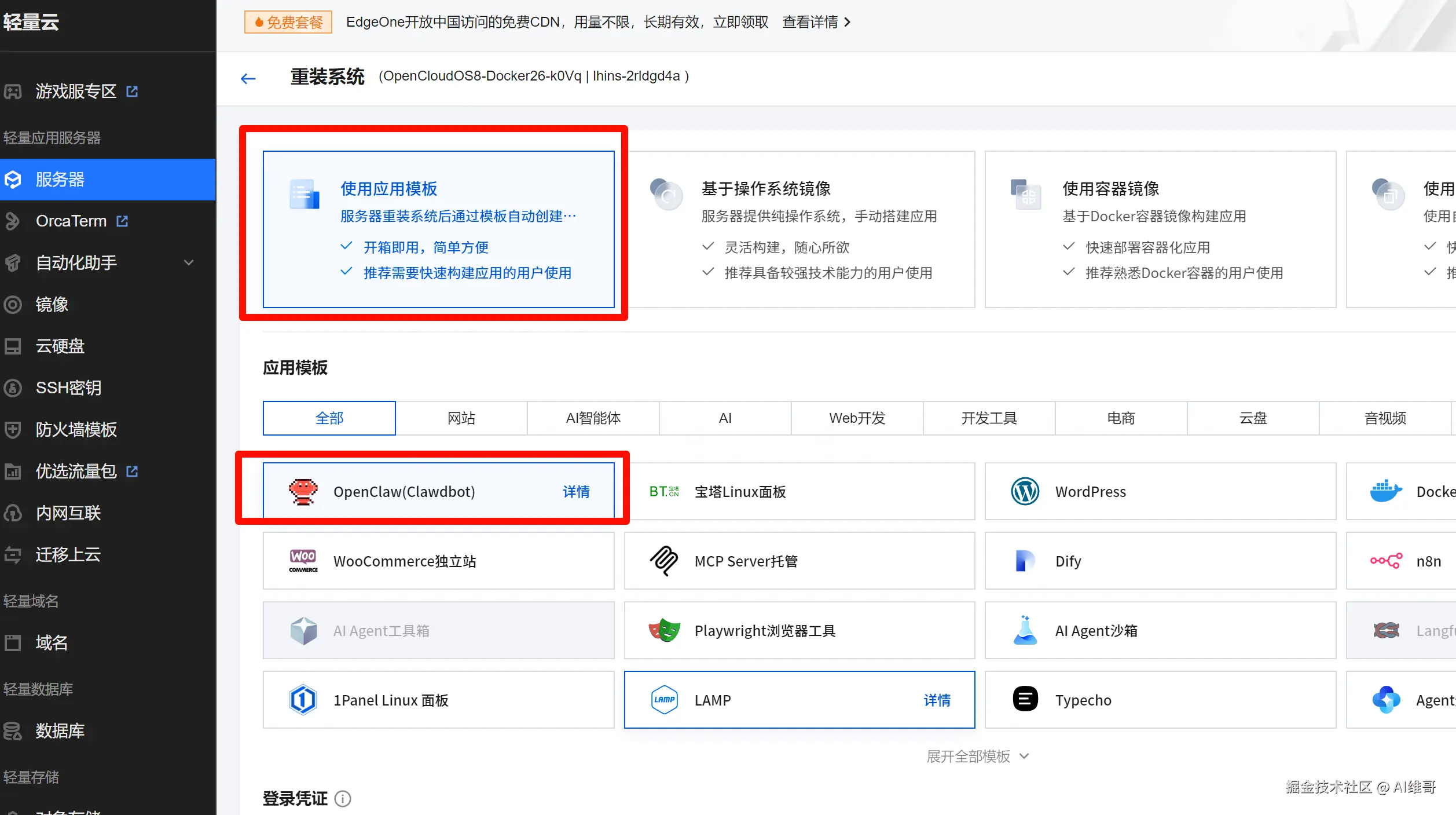Expand all templates via 展开全部模板

pyautogui.click(x=977, y=756)
